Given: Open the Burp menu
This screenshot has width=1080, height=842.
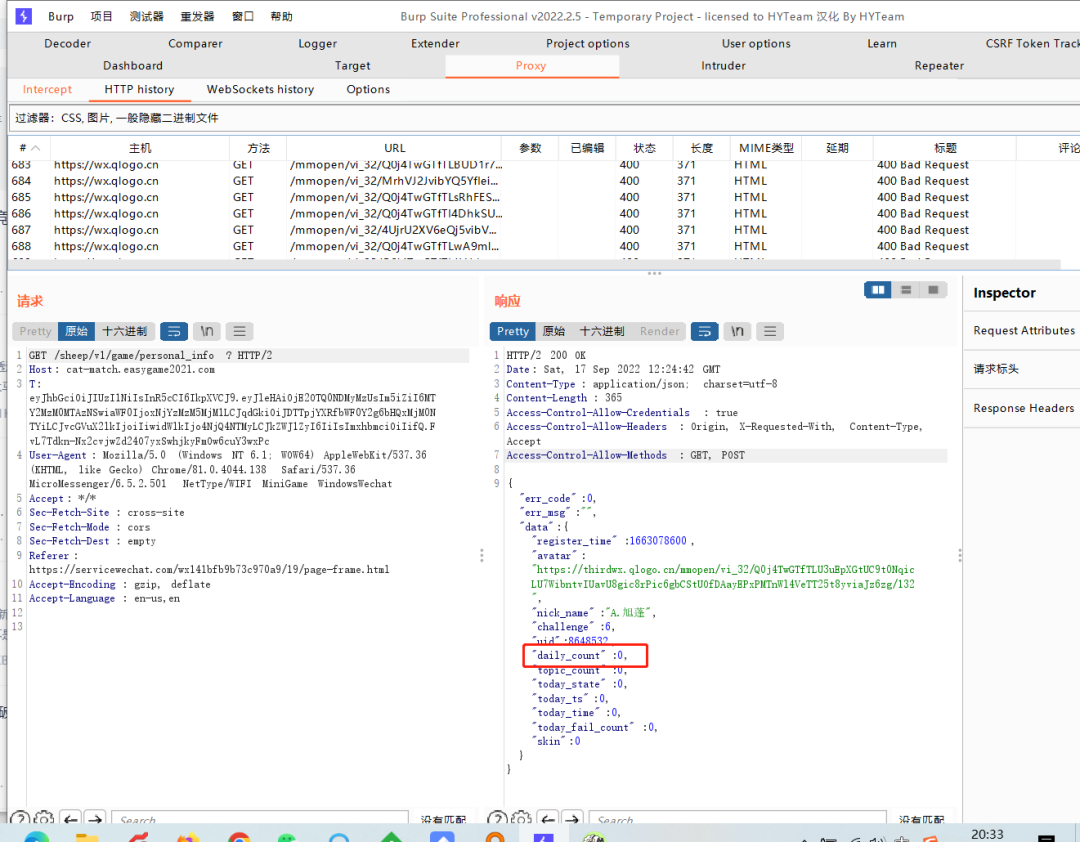Looking at the screenshot, I should (61, 17).
